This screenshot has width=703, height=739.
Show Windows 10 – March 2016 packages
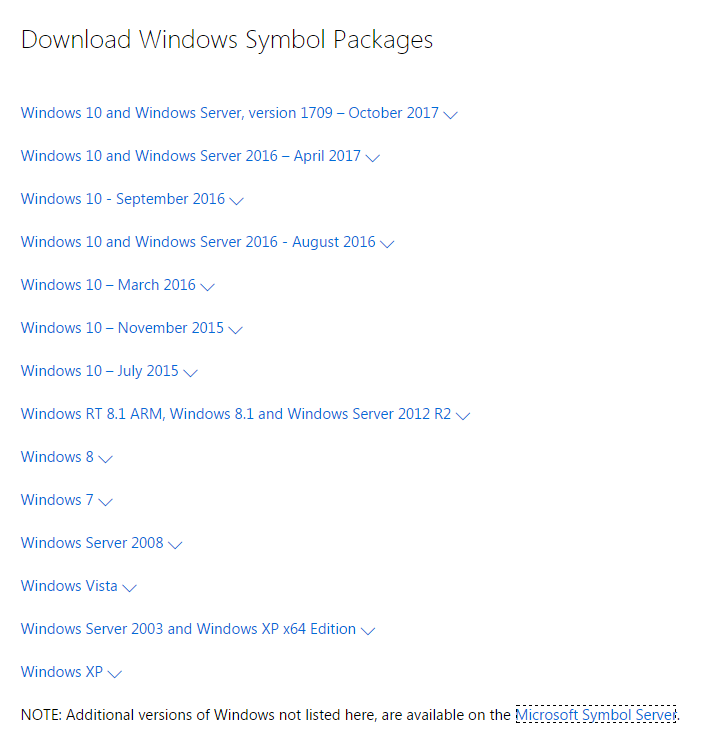pyautogui.click(x=117, y=285)
